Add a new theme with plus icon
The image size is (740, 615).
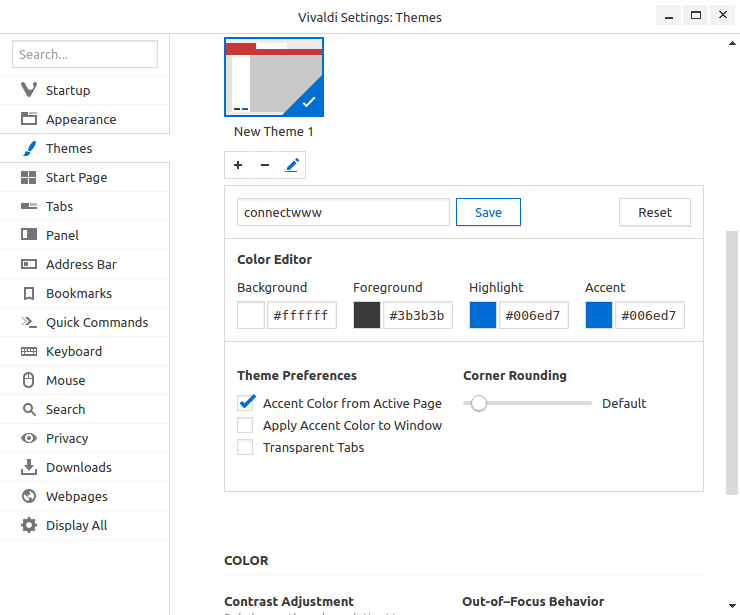238,165
